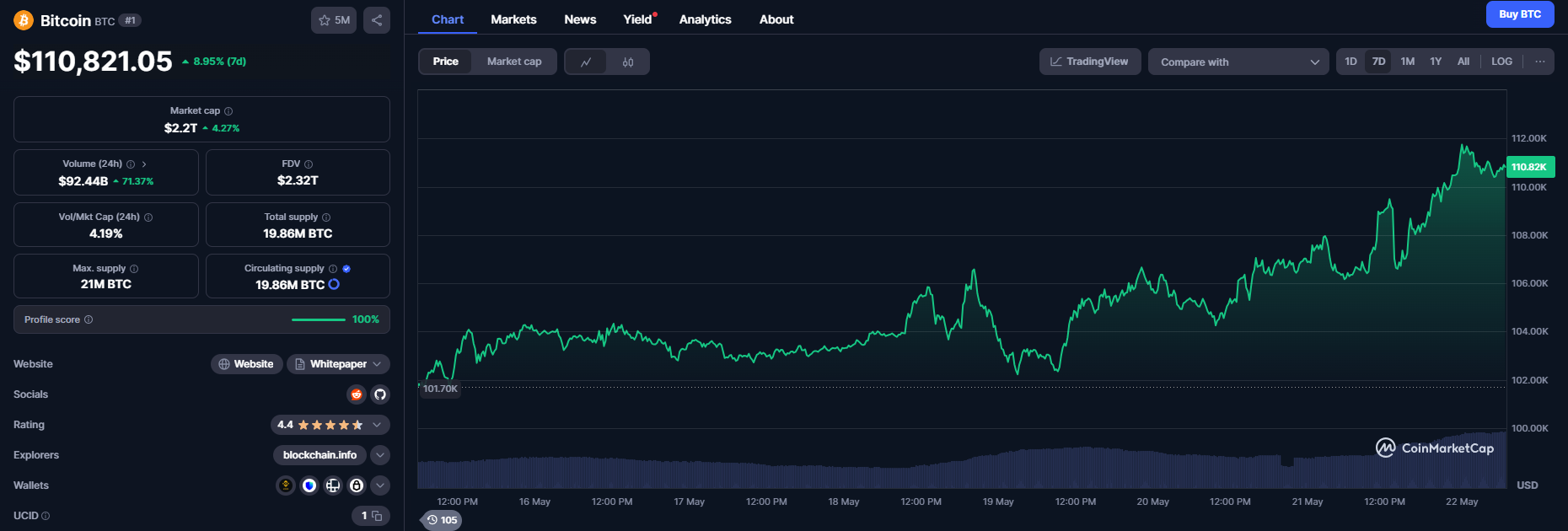Open the Compare with dropdown
Viewport: 1568px width, 531px height.
pos(1238,62)
